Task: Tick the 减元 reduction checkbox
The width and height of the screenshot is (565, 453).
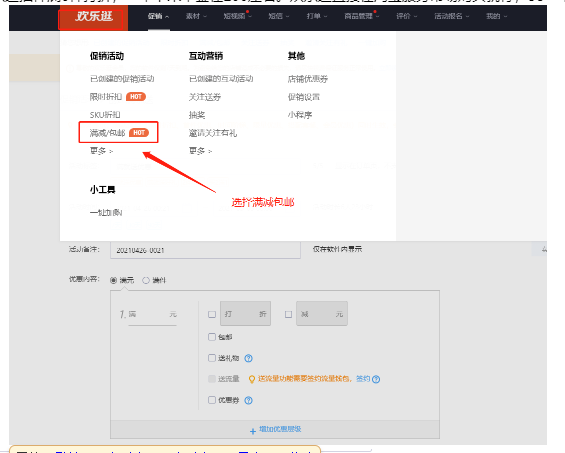Action: 288,315
